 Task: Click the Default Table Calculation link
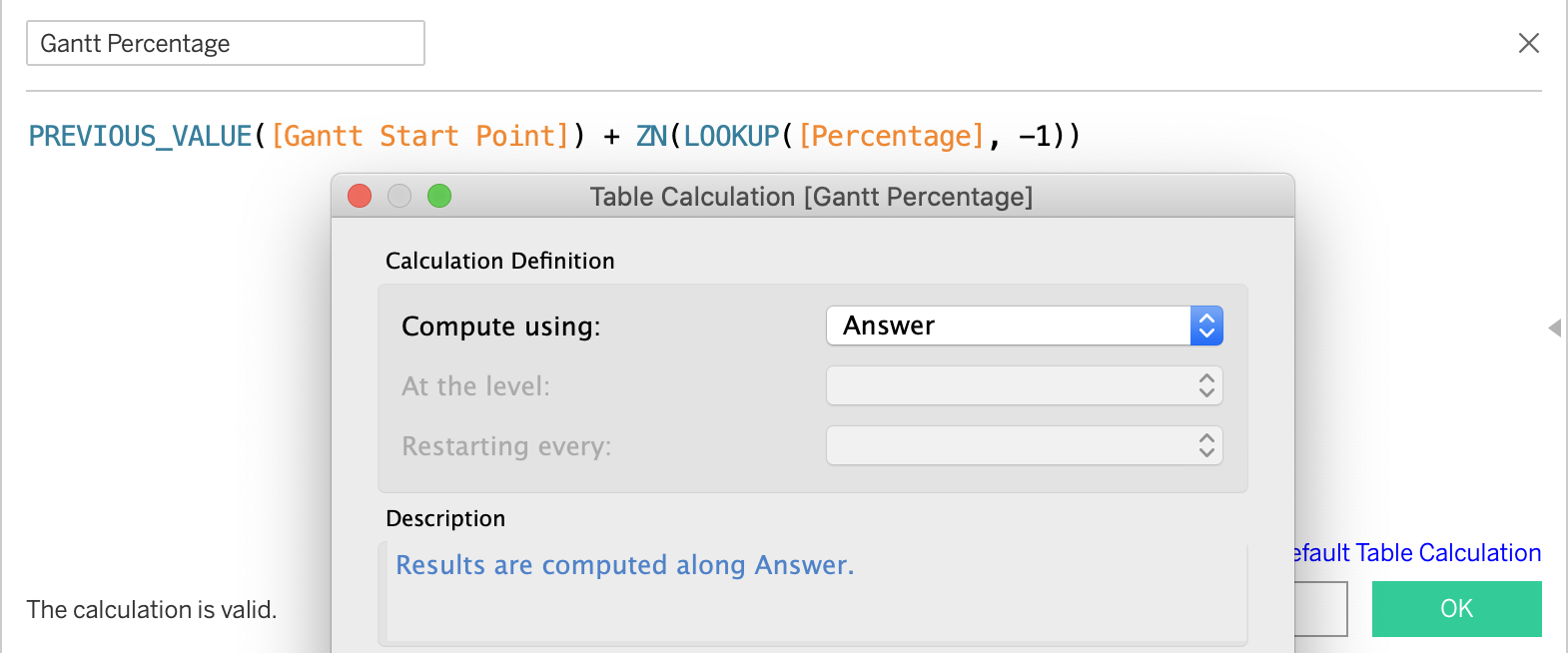pyautogui.click(x=1417, y=553)
